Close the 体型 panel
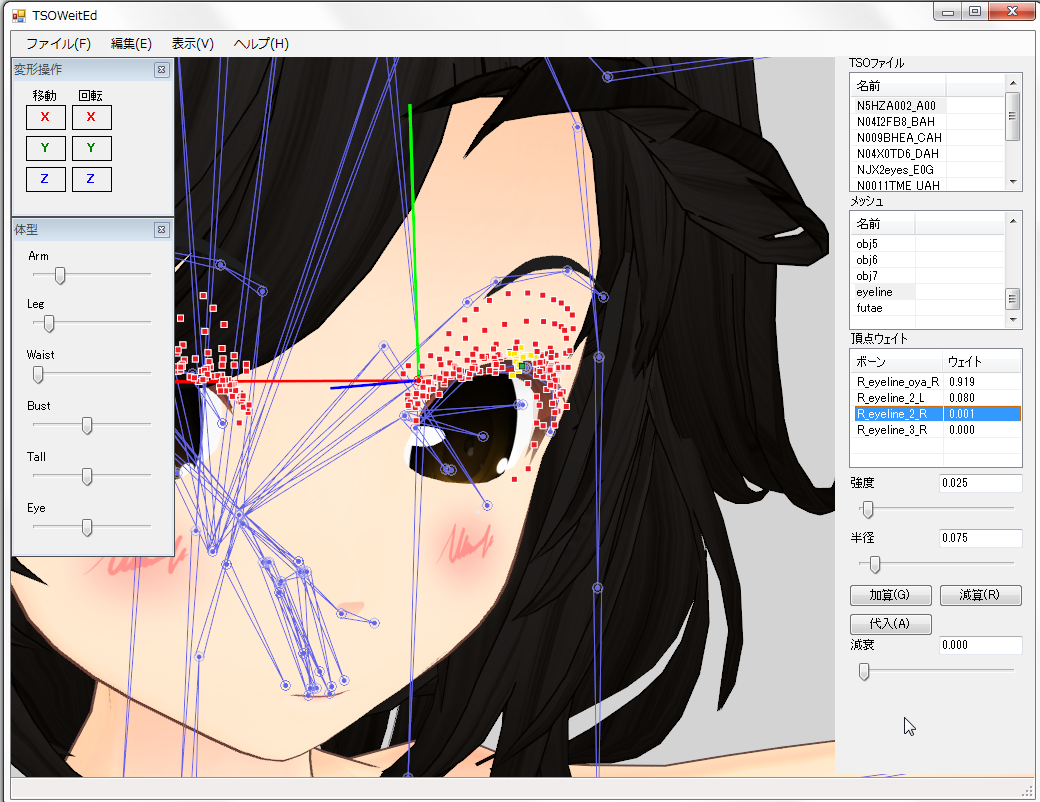 [161, 230]
